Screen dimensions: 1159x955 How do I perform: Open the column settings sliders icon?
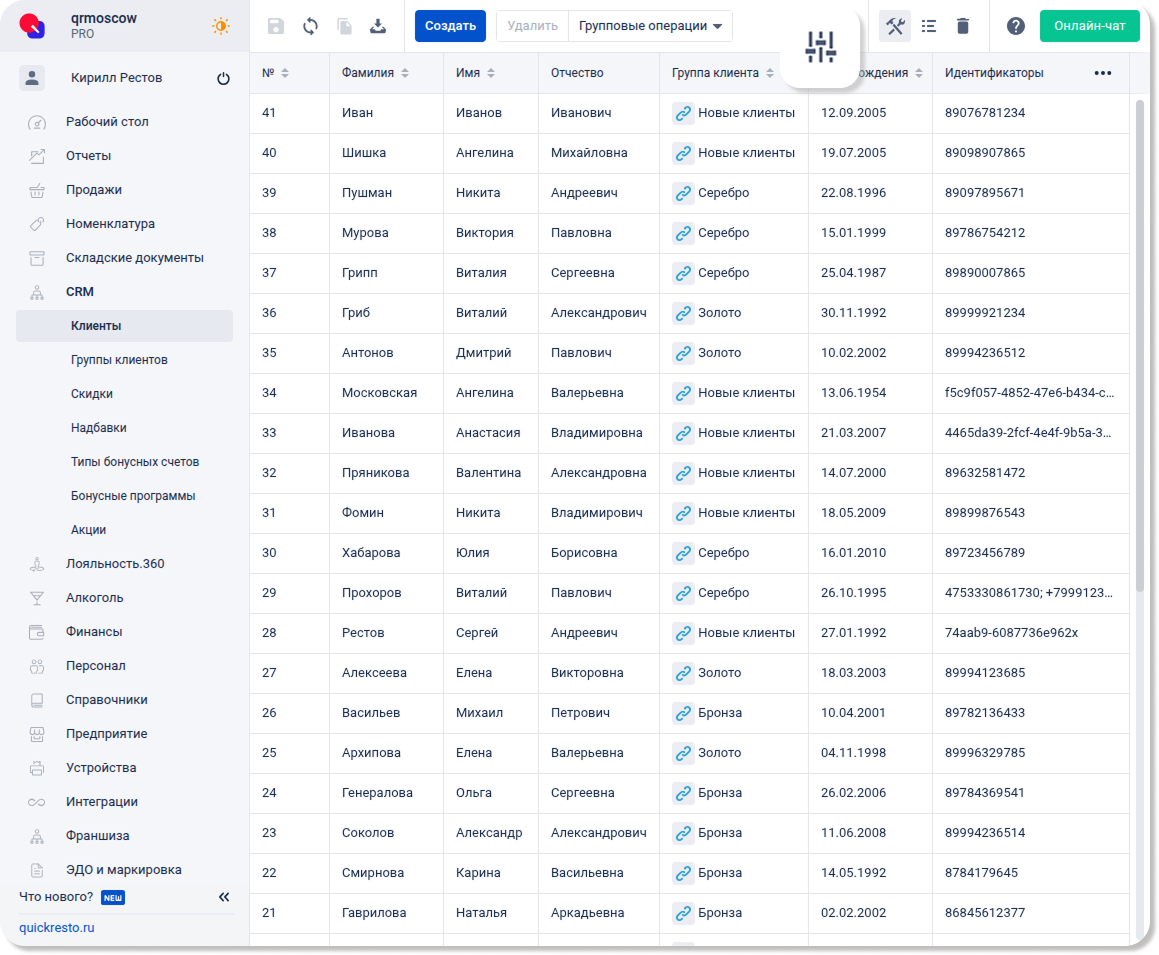coord(820,46)
